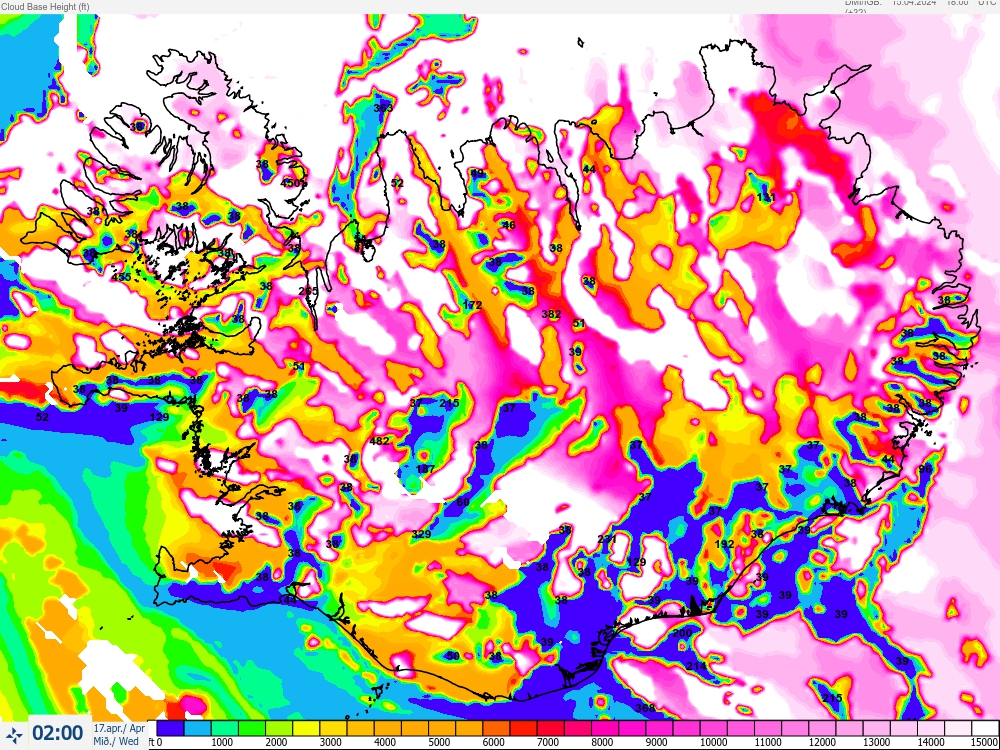The height and width of the screenshot is (750, 1000).
Task: Click the 455 value on the map
Action: [x=121, y=277]
